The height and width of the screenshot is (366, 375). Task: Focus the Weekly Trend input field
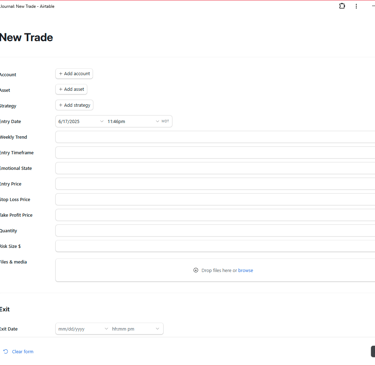click(215, 137)
